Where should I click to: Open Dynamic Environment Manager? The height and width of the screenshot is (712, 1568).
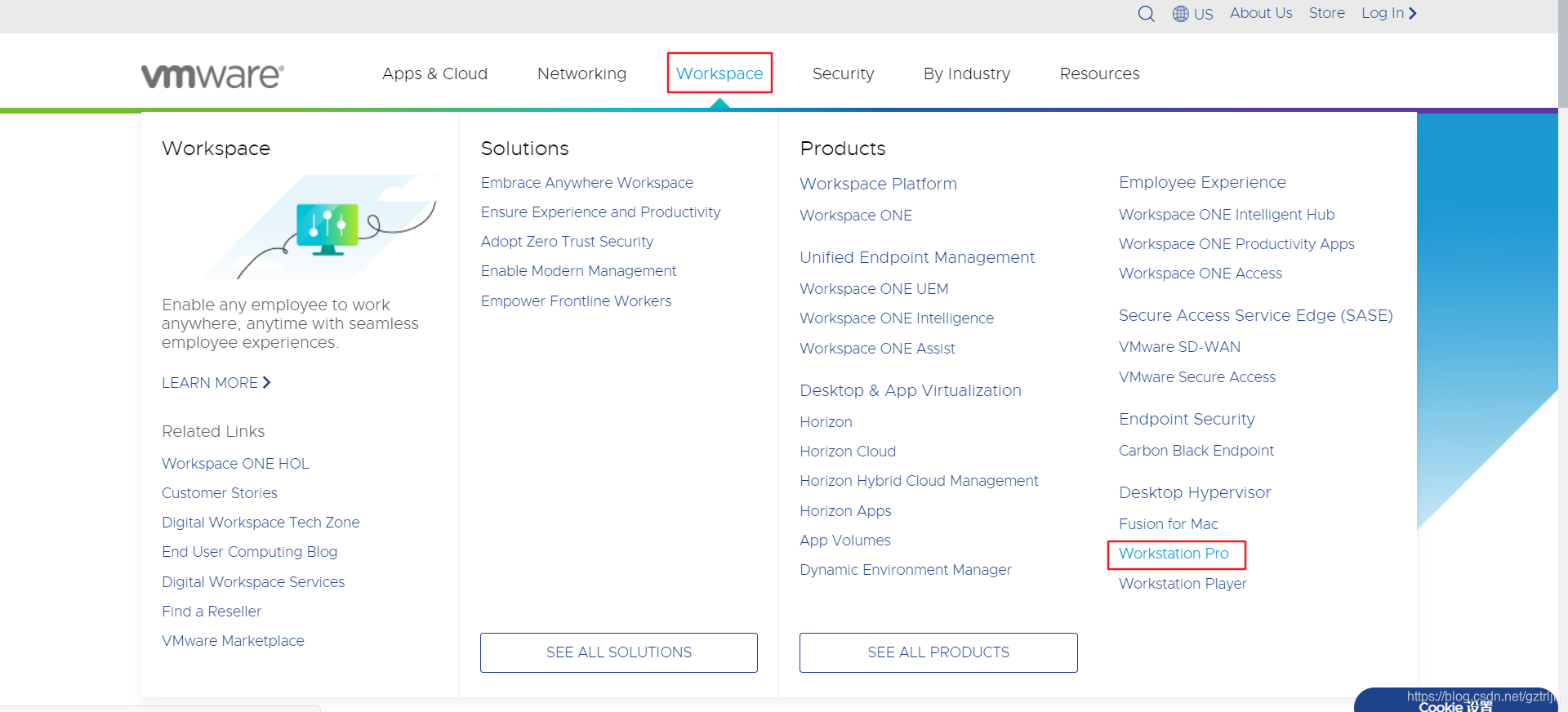[x=906, y=569]
